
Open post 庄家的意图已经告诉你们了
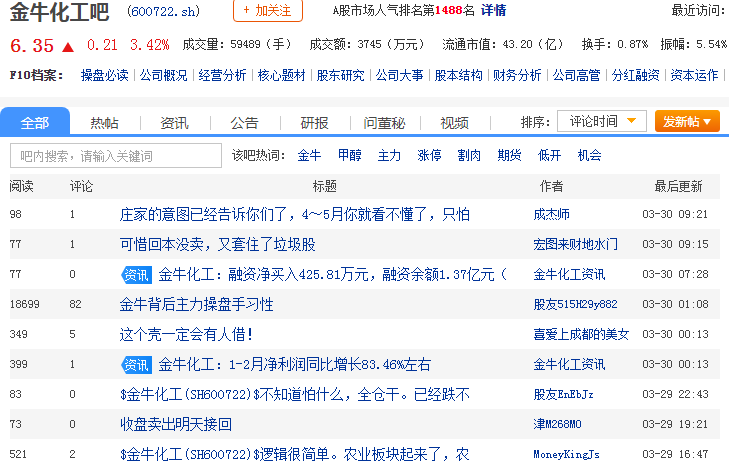pos(295,214)
